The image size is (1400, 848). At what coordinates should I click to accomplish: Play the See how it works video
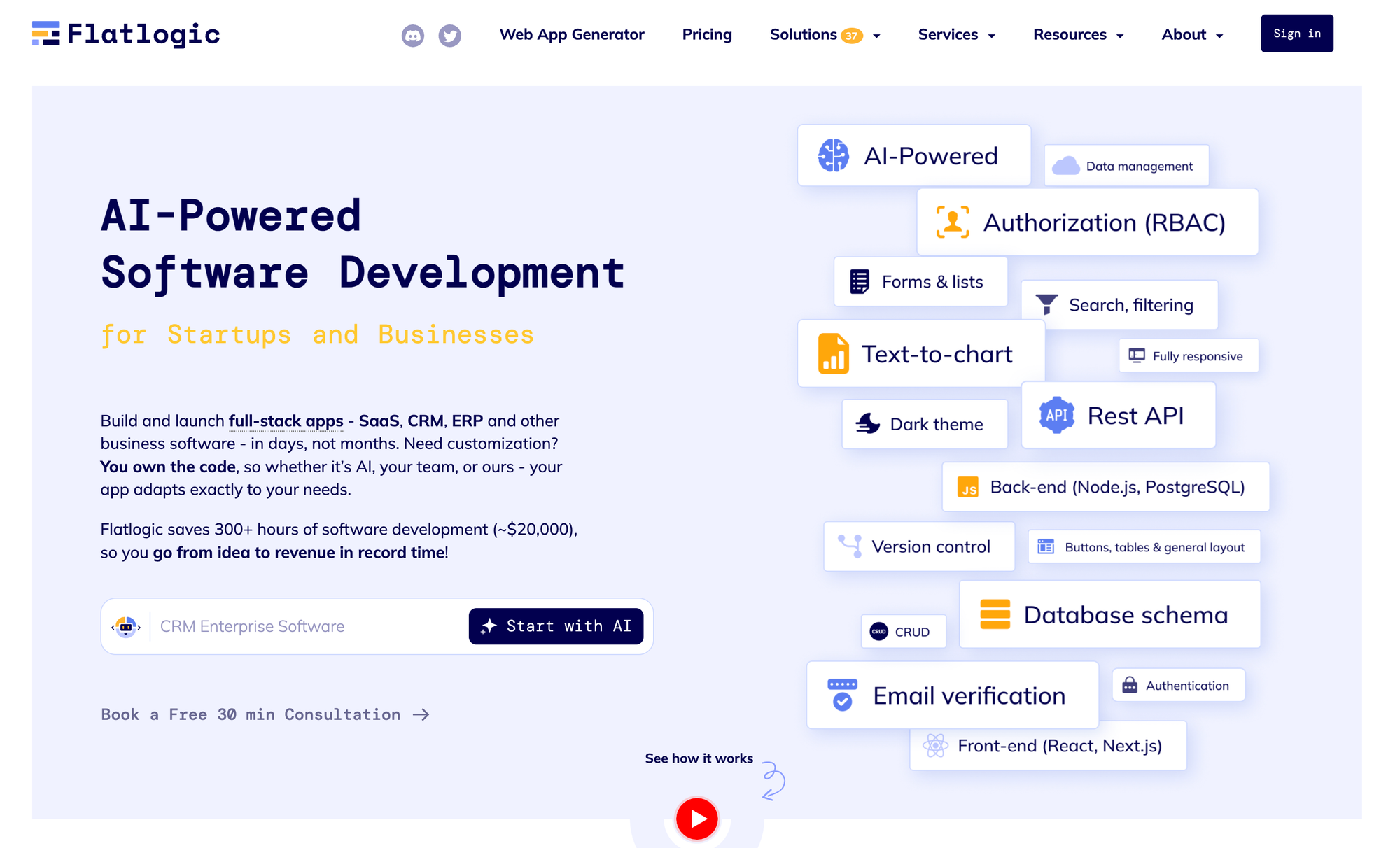(696, 818)
